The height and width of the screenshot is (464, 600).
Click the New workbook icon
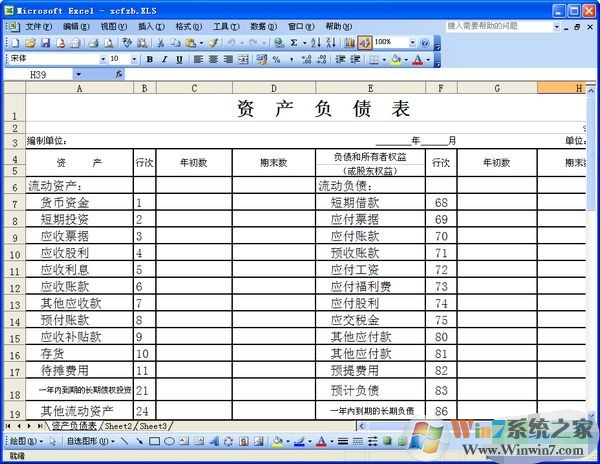point(15,43)
